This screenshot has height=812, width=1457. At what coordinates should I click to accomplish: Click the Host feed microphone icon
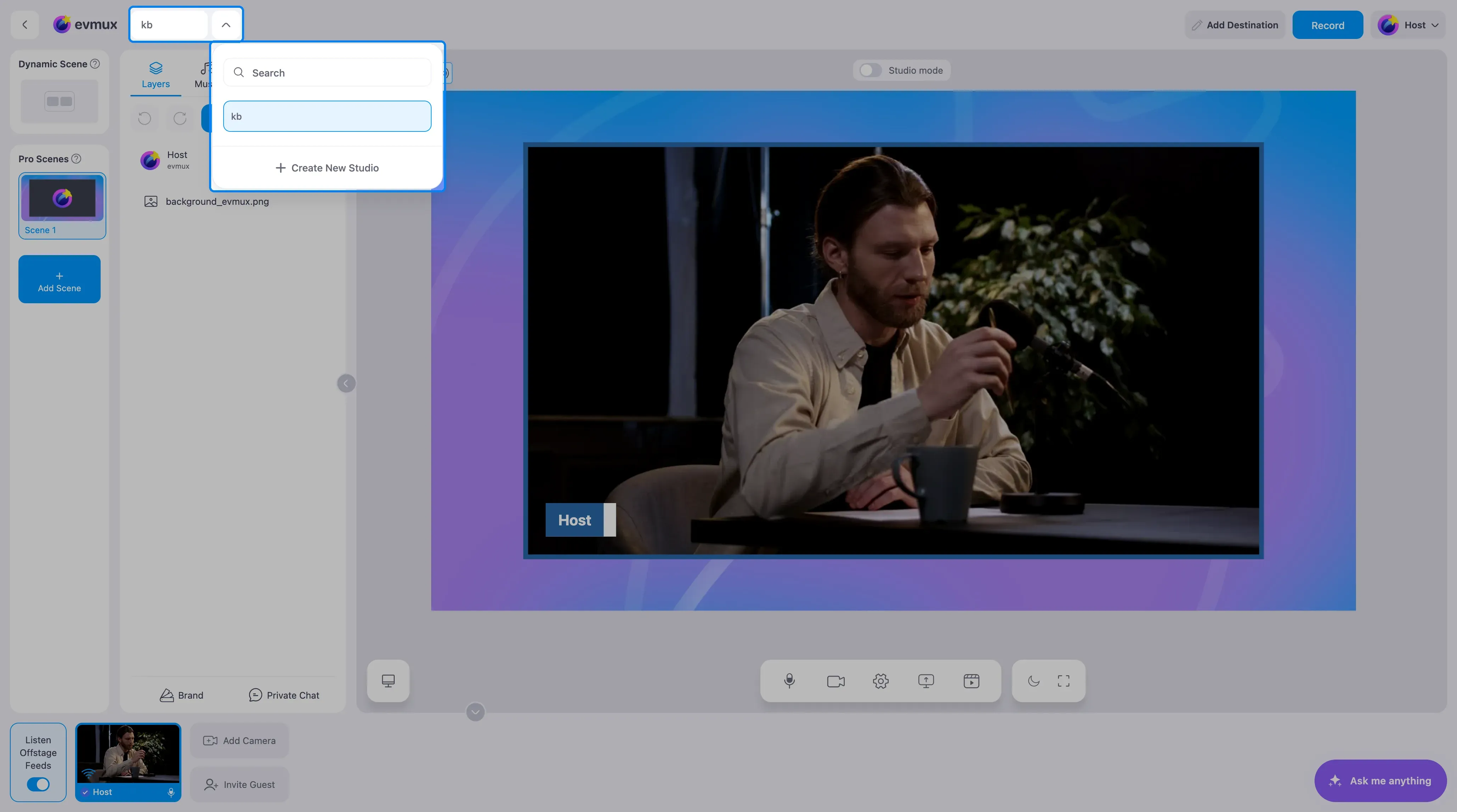(171, 792)
